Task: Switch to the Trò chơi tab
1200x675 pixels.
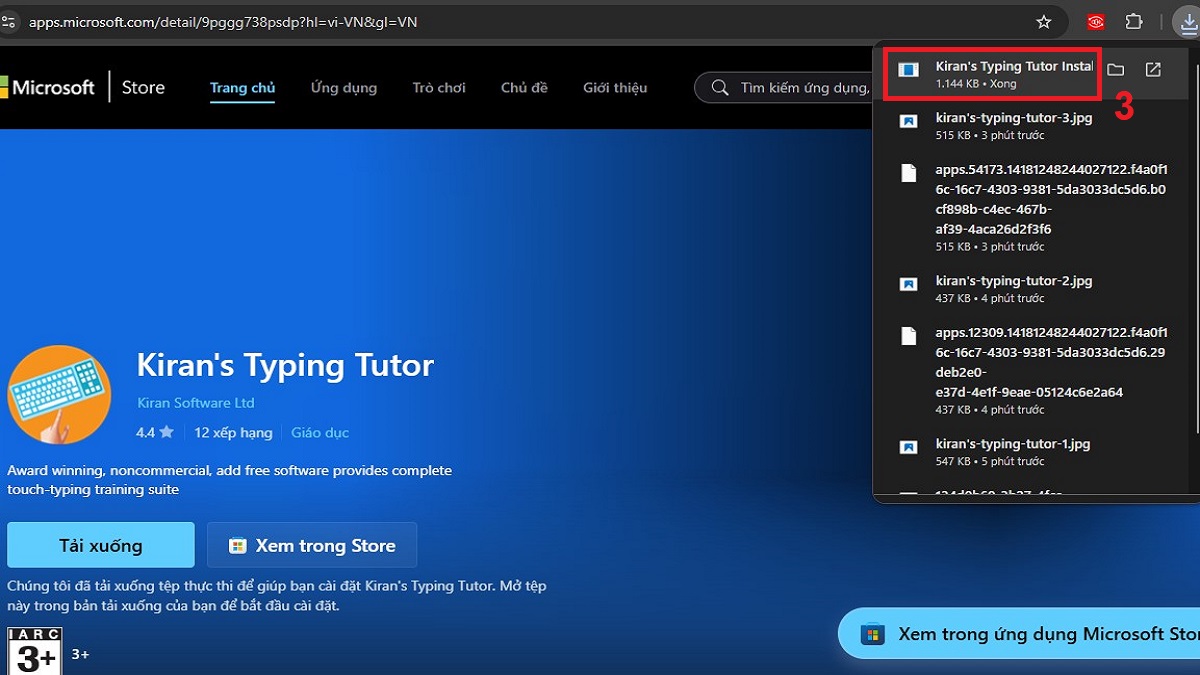Action: [x=439, y=88]
